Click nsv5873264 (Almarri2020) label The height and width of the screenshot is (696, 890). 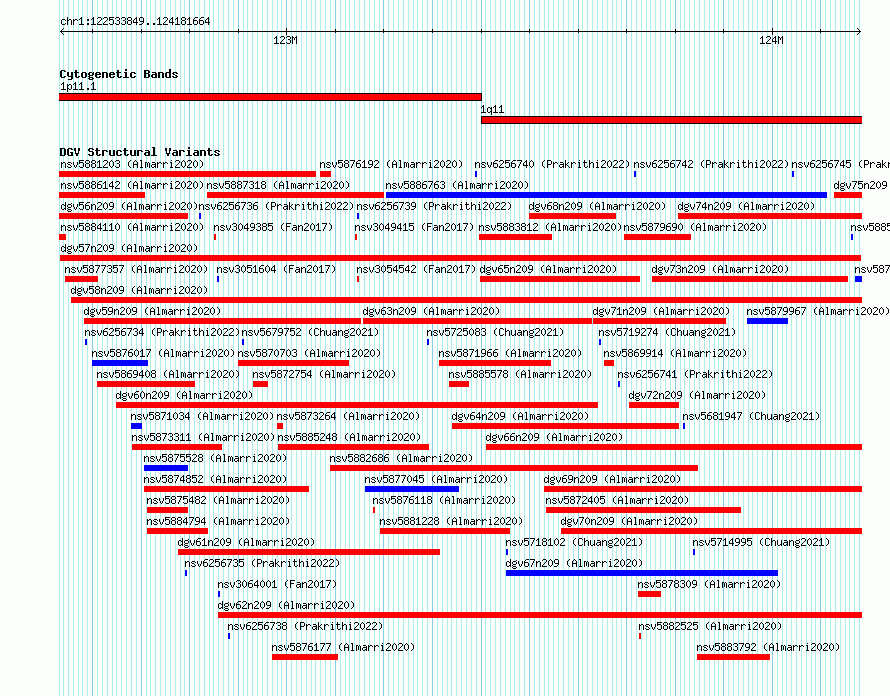point(348,416)
